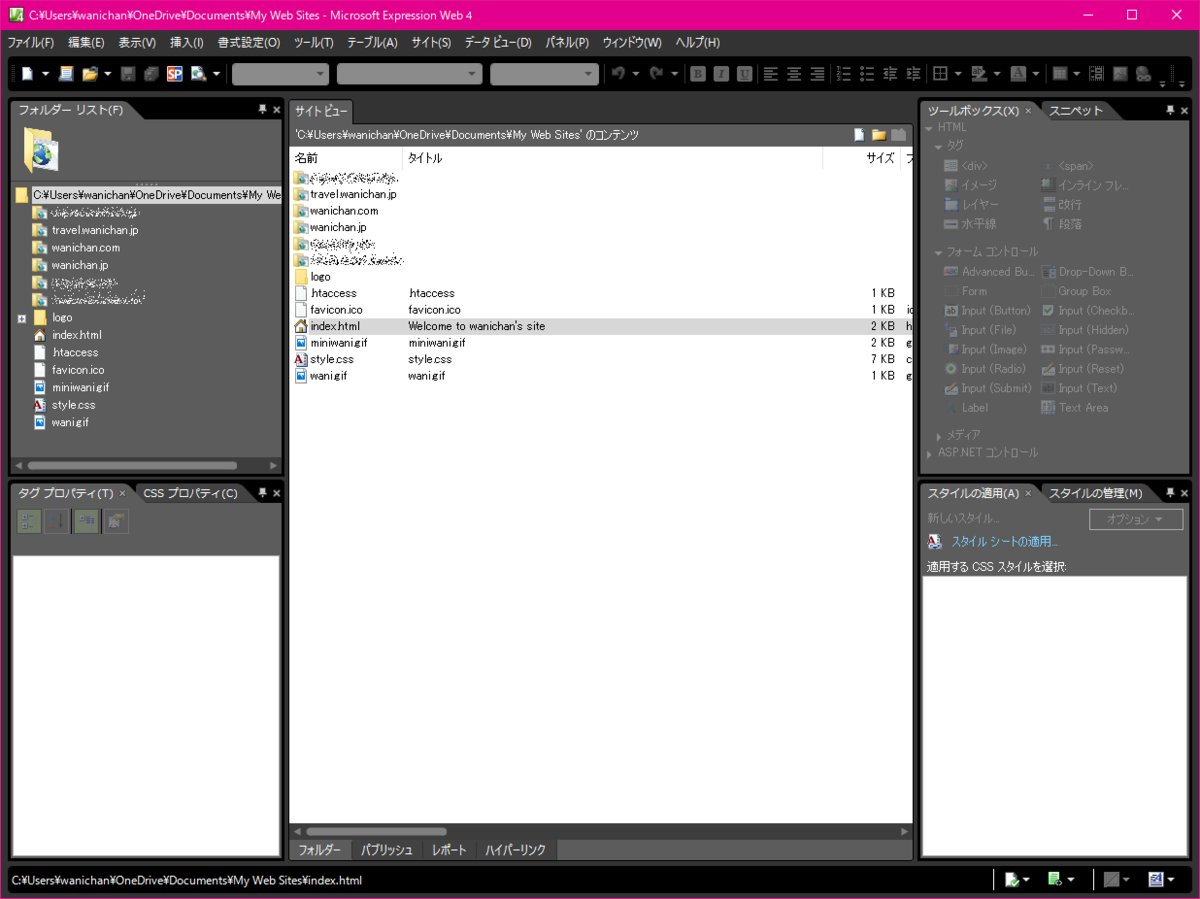Click the Bulleted list icon
The height and width of the screenshot is (899, 1200).
click(867, 73)
